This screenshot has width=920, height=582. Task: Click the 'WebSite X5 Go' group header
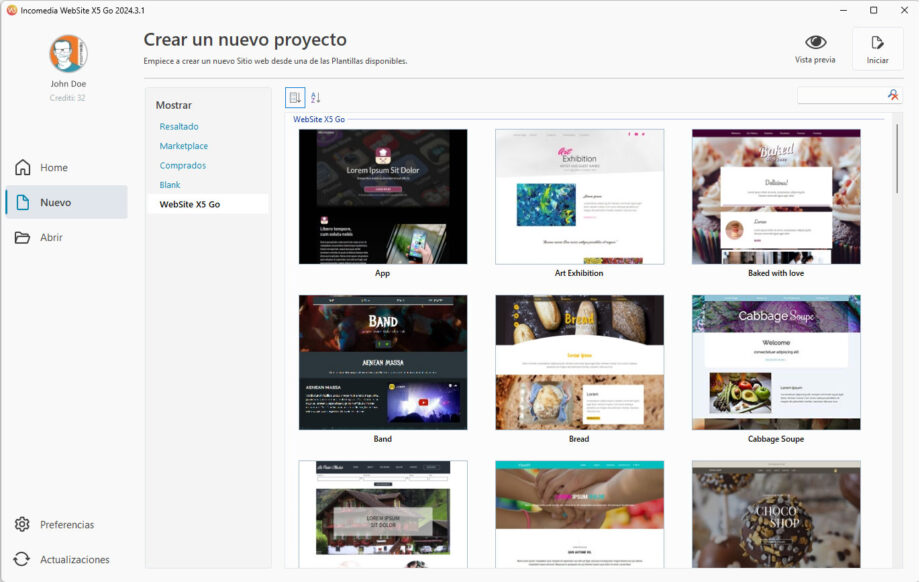click(319, 119)
